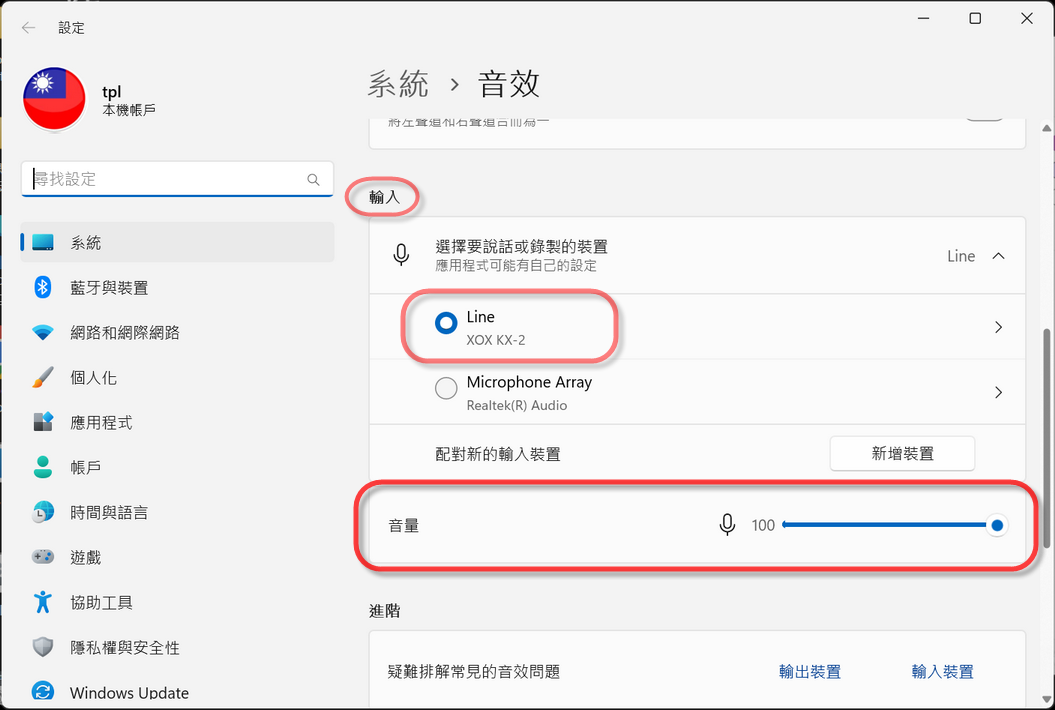Open 遊戲 controller icon
The width and height of the screenshot is (1055, 710).
tap(43, 557)
